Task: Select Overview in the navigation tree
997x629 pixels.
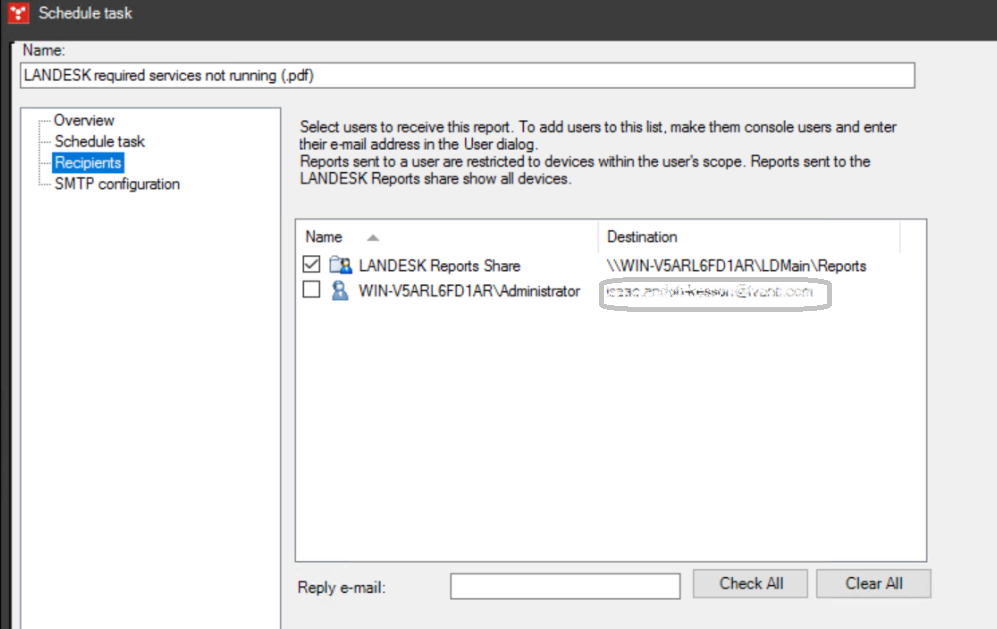Action: click(x=84, y=120)
